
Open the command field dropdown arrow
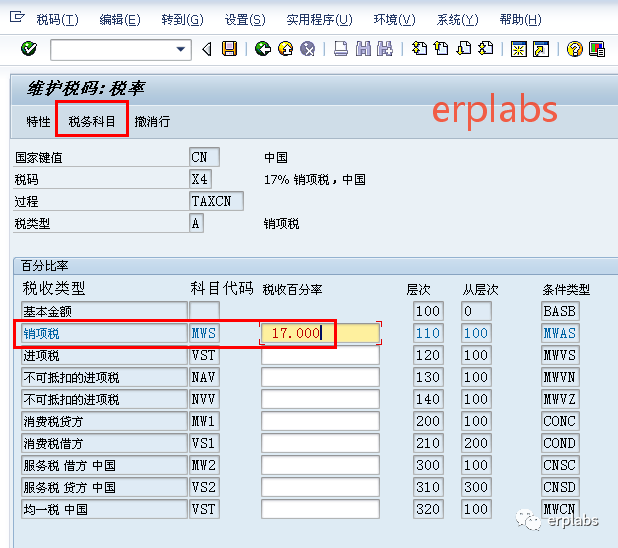coord(181,50)
